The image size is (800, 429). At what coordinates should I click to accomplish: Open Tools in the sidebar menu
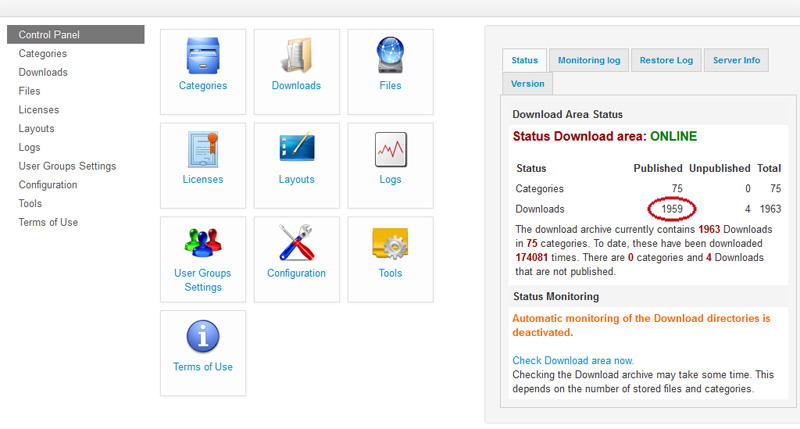30,204
